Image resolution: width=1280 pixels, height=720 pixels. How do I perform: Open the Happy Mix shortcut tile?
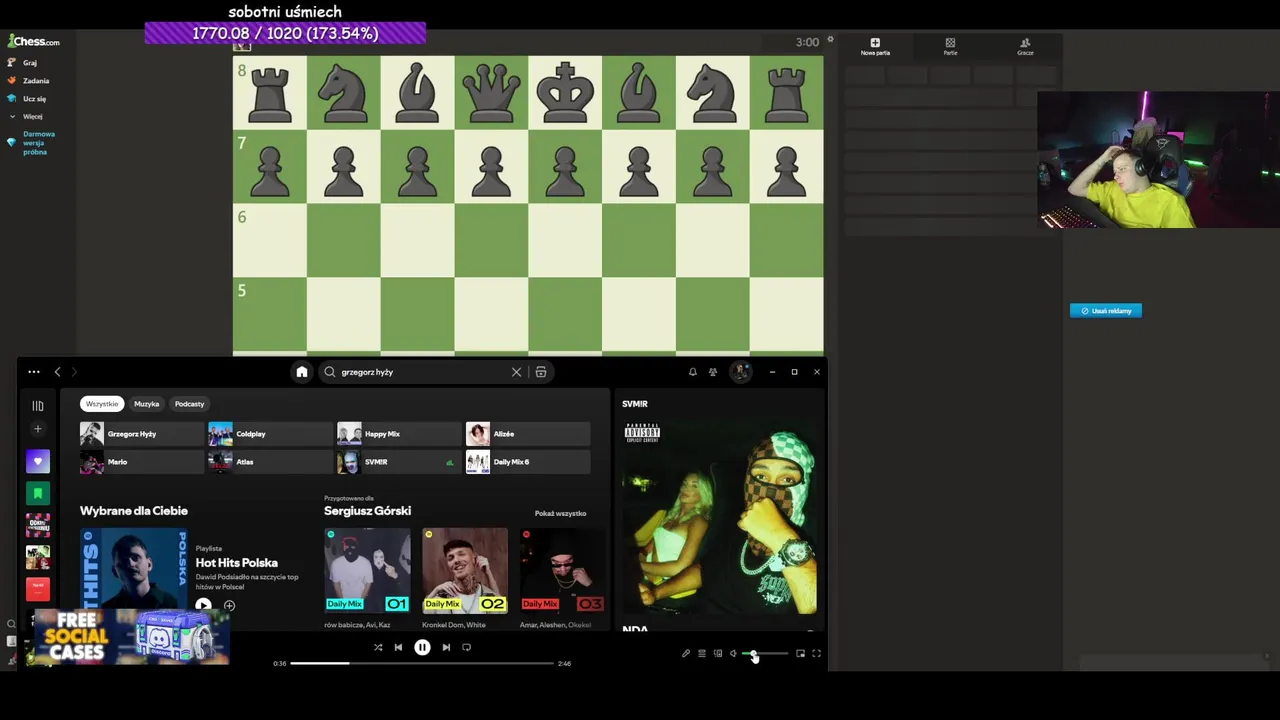[x=399, y=434]
